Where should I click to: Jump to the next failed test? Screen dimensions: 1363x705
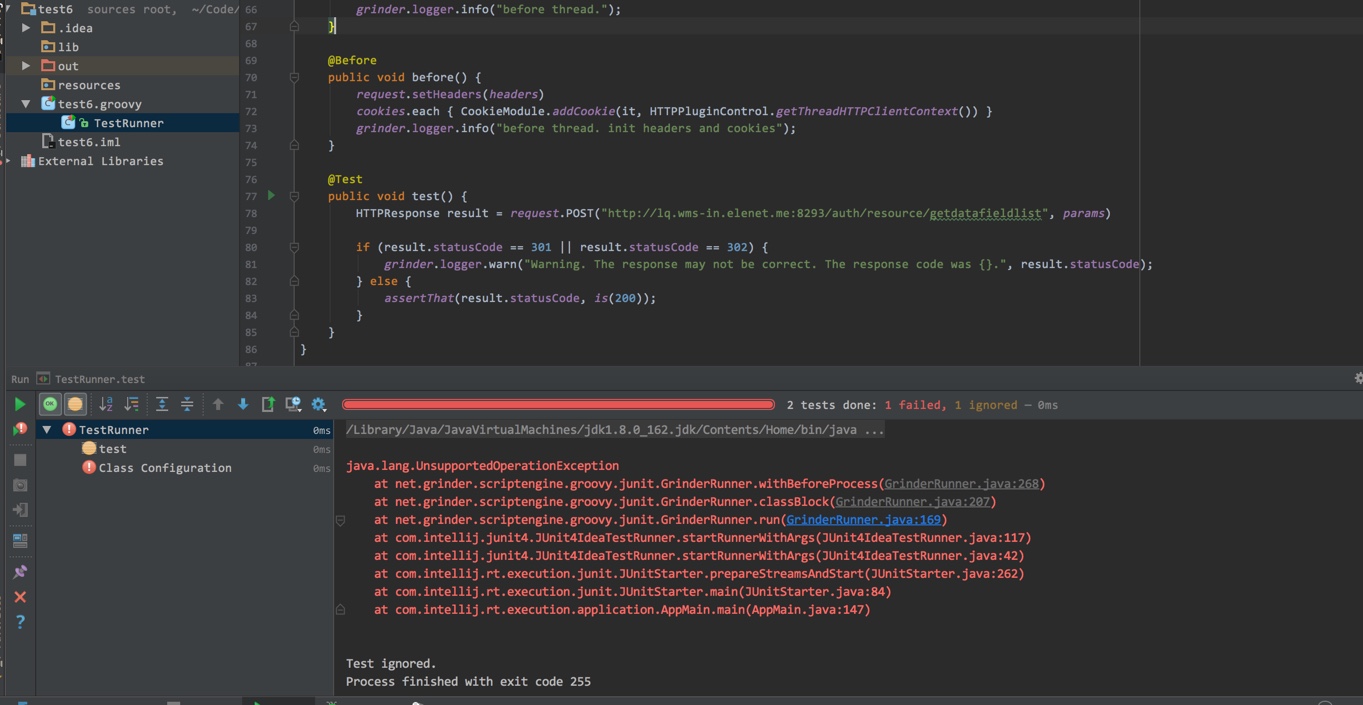243,404
